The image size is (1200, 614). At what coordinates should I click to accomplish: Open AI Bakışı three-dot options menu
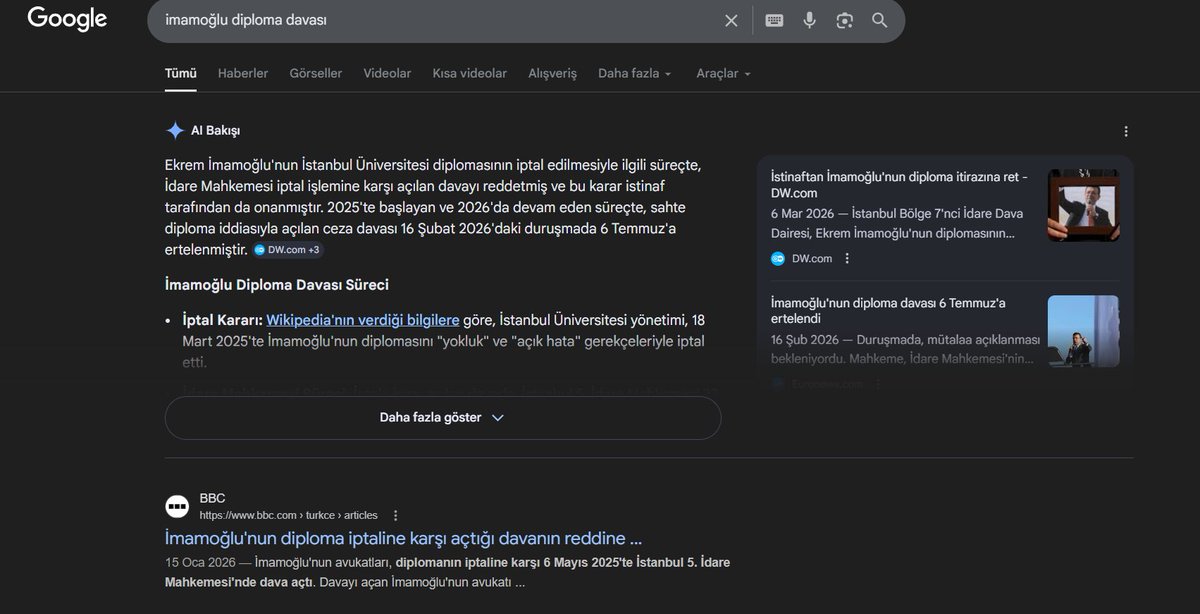(x=1126, y=131)
